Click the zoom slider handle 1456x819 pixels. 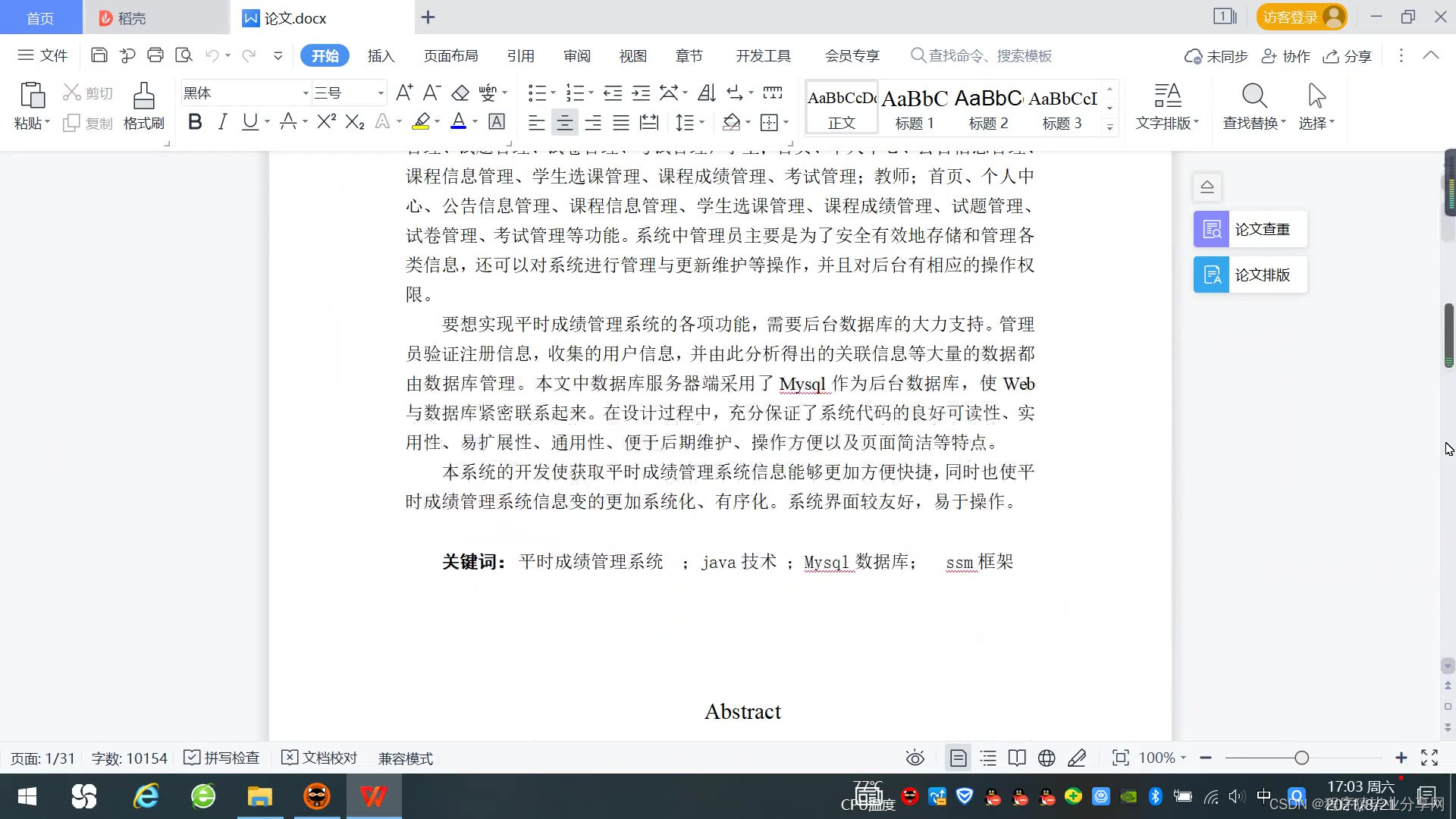tap(1302, 758)
